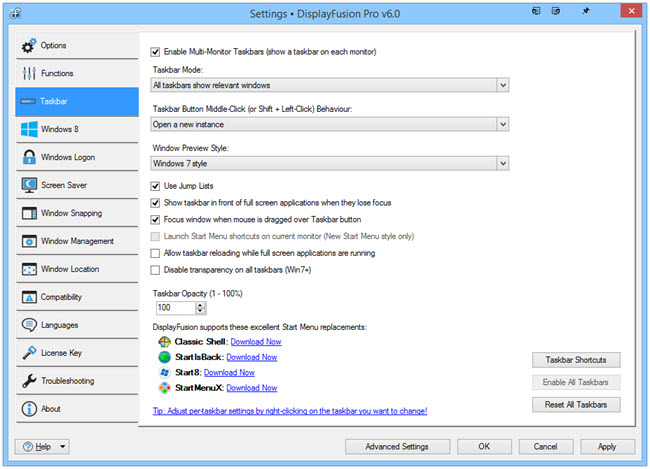The image size is (650, 469).
Task: Click the DisplayFusion app icon in title bar
Action: click(x=15, y=13)
